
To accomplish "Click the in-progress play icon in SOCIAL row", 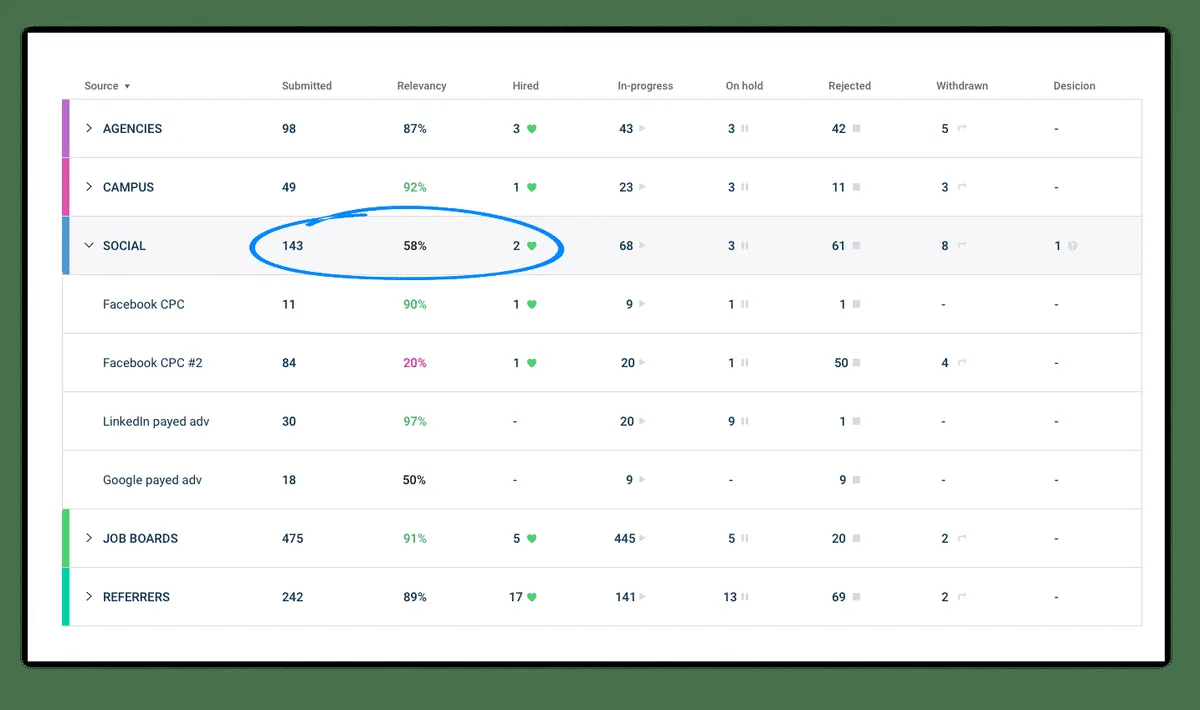I will click(643, 246).
